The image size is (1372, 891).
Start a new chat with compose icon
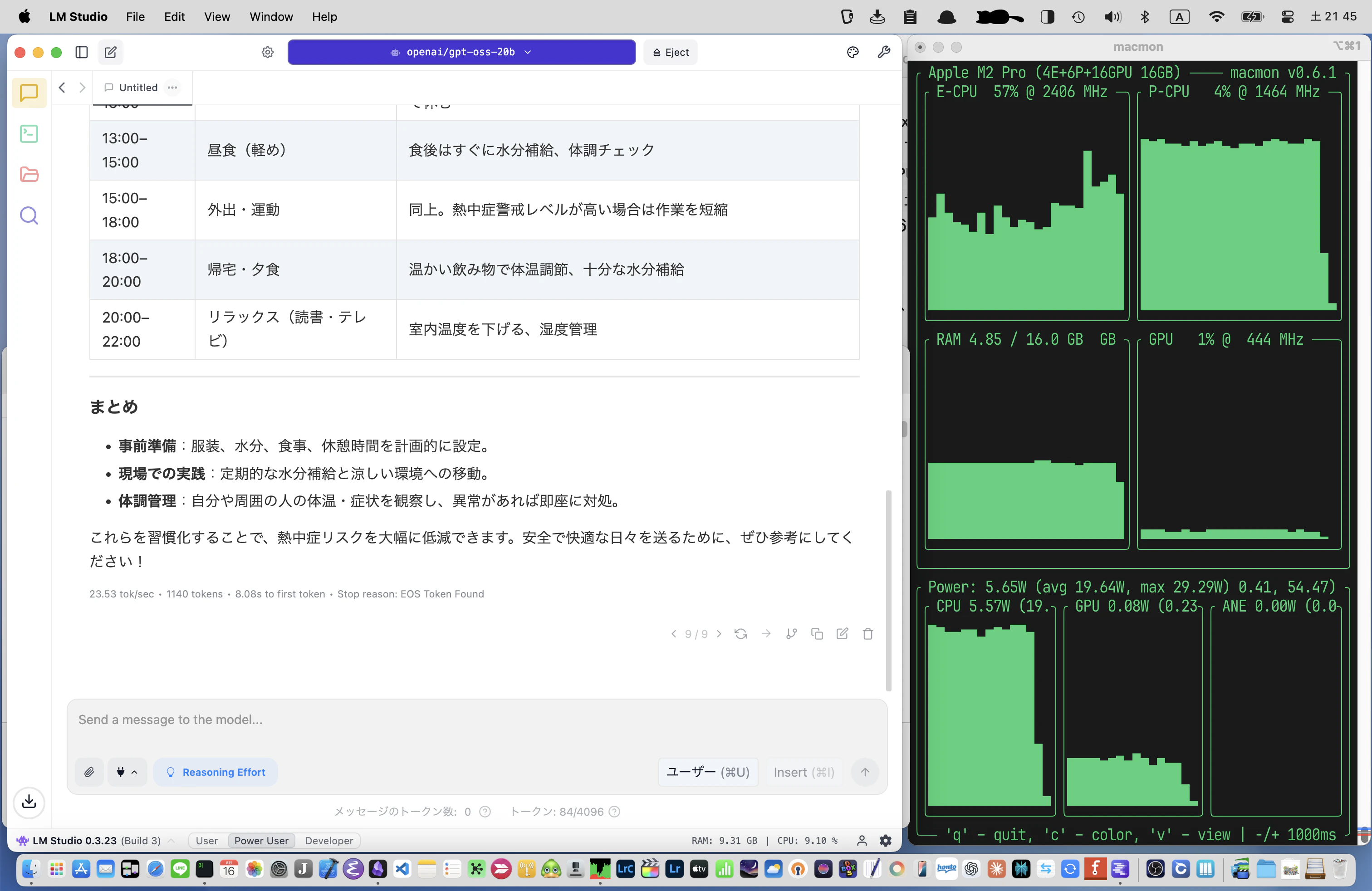(111, 53)
